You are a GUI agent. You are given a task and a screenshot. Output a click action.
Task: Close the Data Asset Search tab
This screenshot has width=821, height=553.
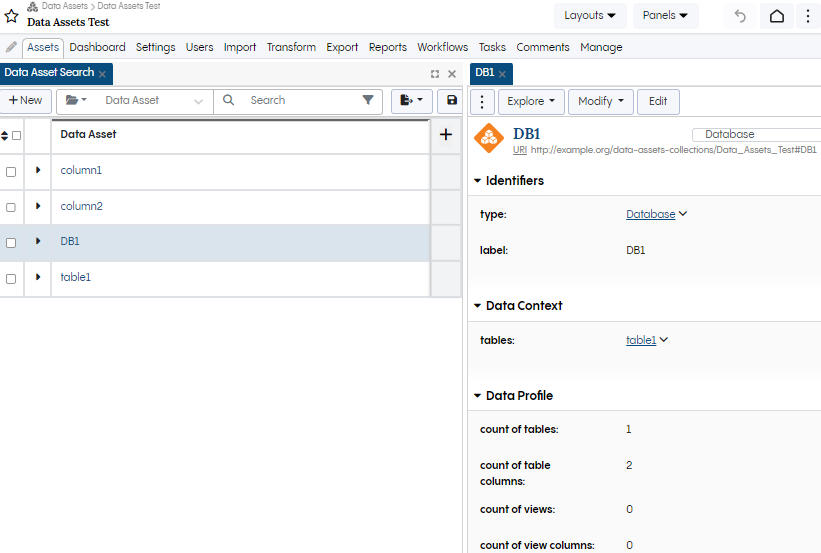click(103, 74)
